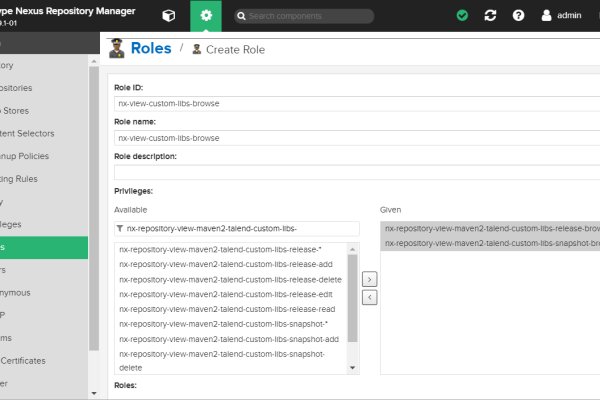Select custom-libs-snapshot-* privilege

[x=230, y=324]
